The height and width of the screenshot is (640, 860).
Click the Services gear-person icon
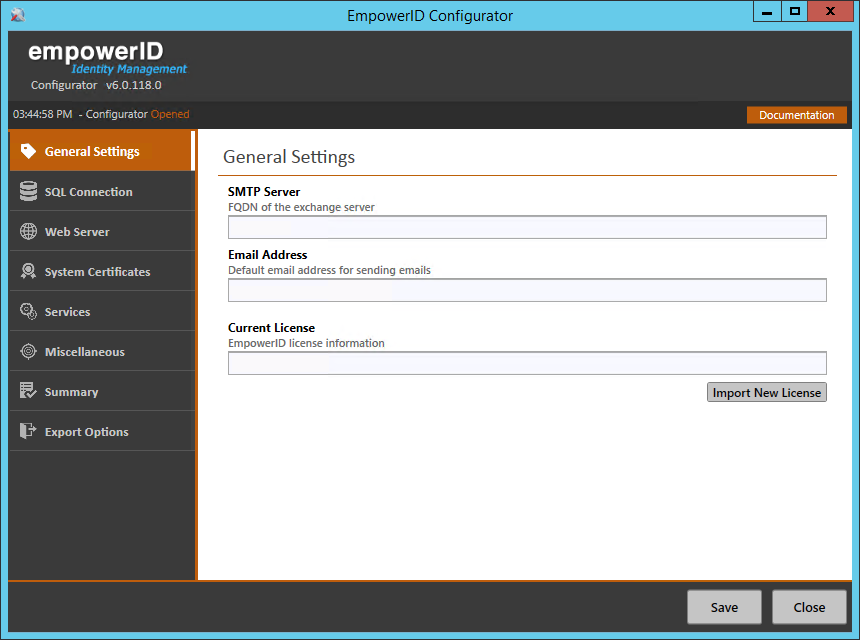pos(28,311)
